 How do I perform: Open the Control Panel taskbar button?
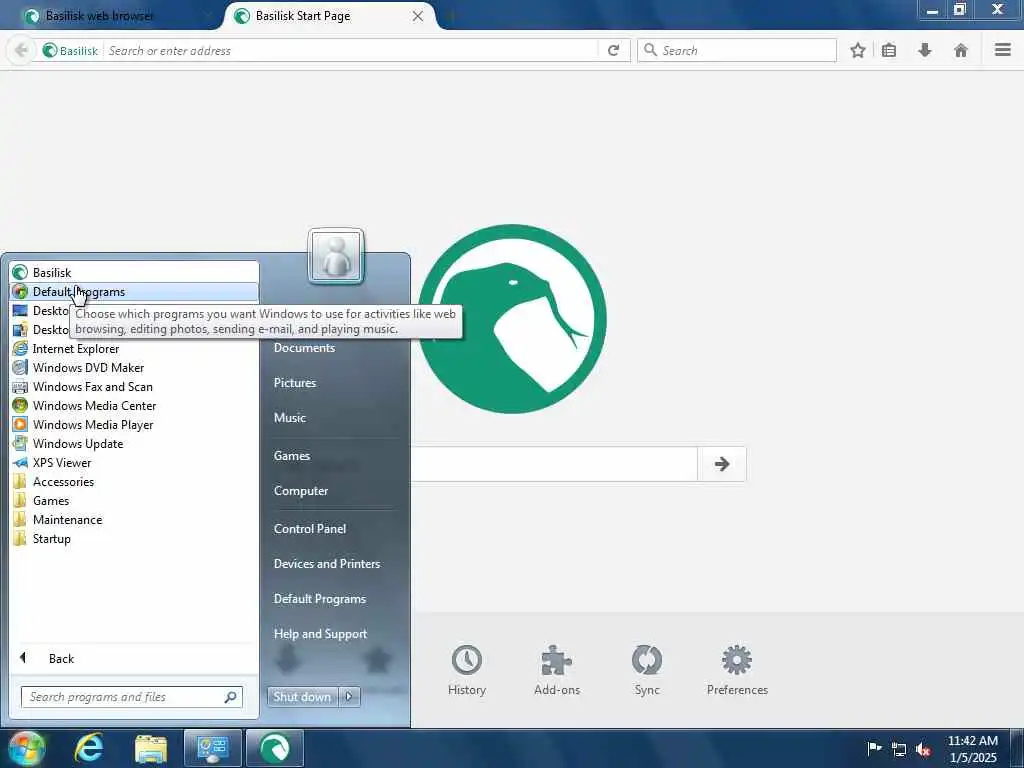tap(212, 748)
